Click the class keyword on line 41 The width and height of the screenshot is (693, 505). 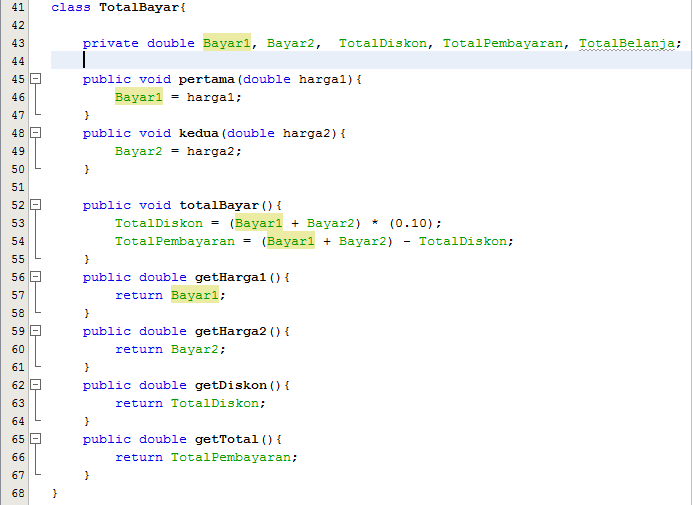[71, 8]
